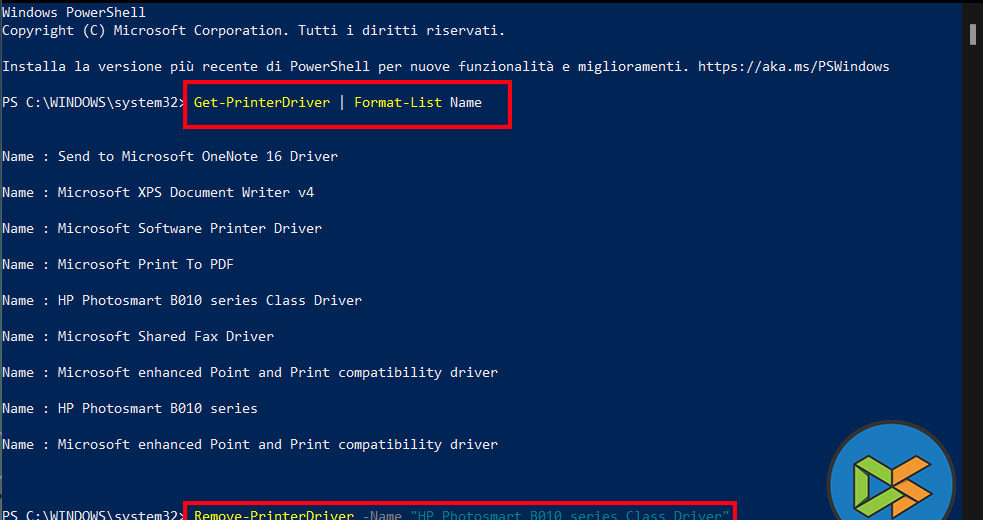Select the HP Photosmart B010 series entry without Class Driver
This screenshot has height=520, width=983.
tap(157, 408)
